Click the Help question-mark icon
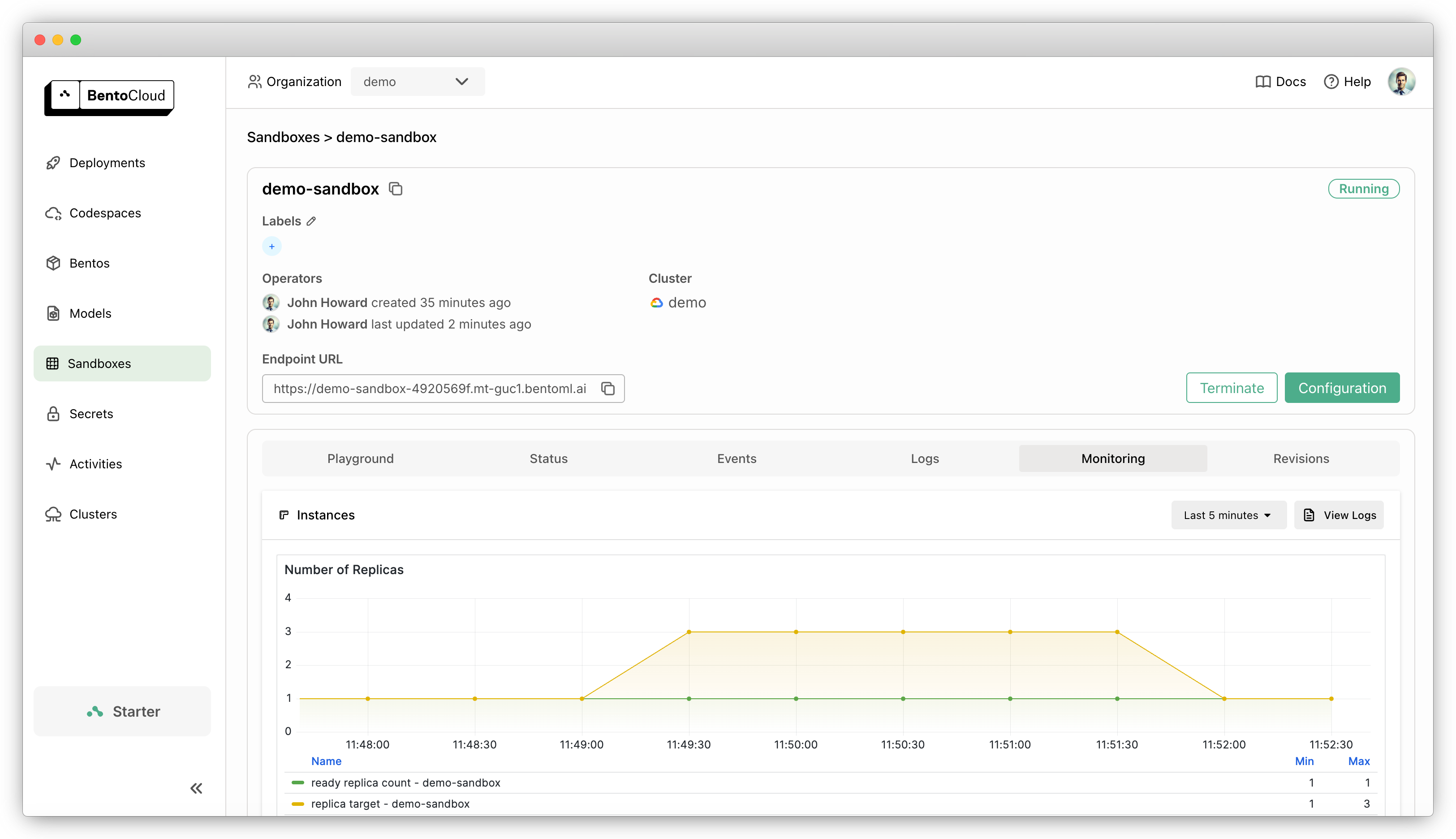The image size is (1456, 839). [1331, 82]
